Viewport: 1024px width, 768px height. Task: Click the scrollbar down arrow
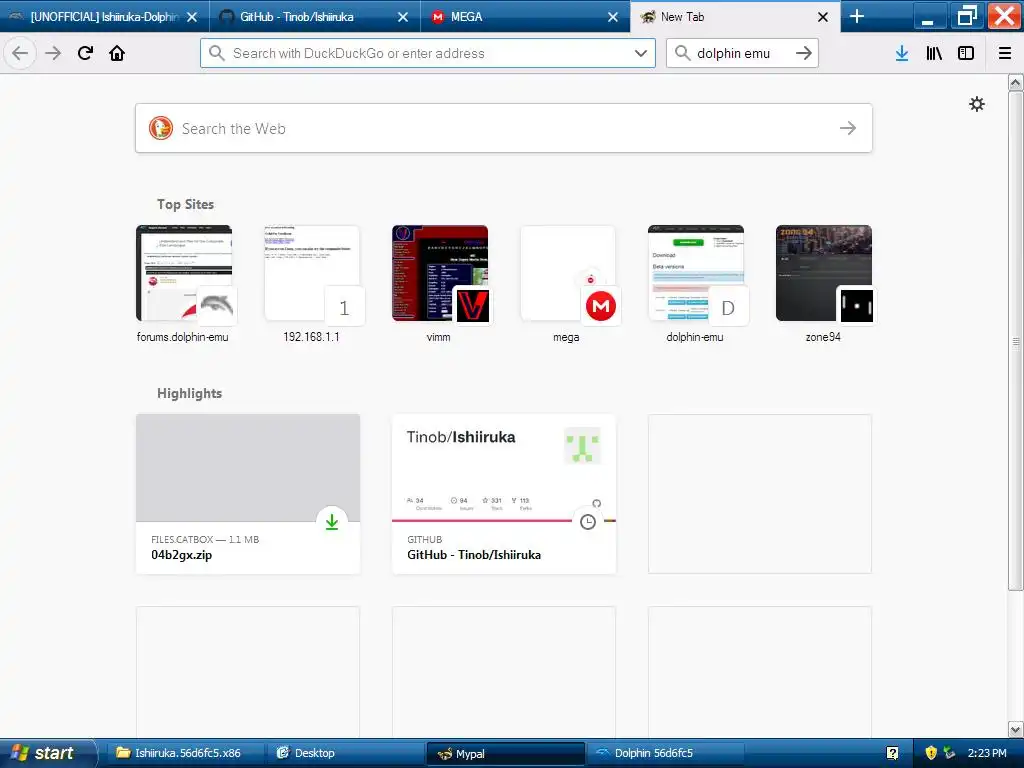1015,729
